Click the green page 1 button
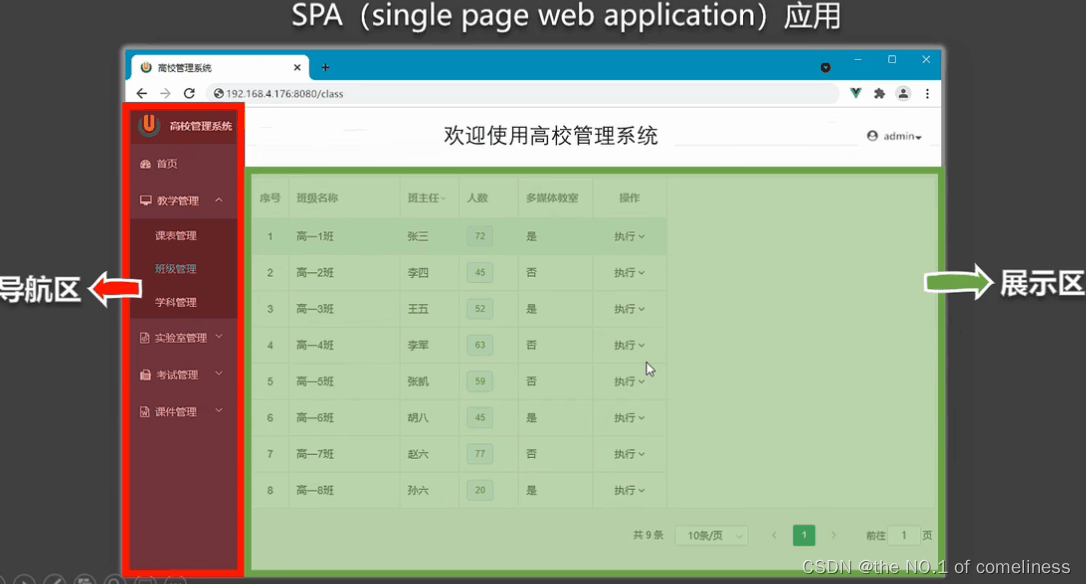 (x=804, y=535)
